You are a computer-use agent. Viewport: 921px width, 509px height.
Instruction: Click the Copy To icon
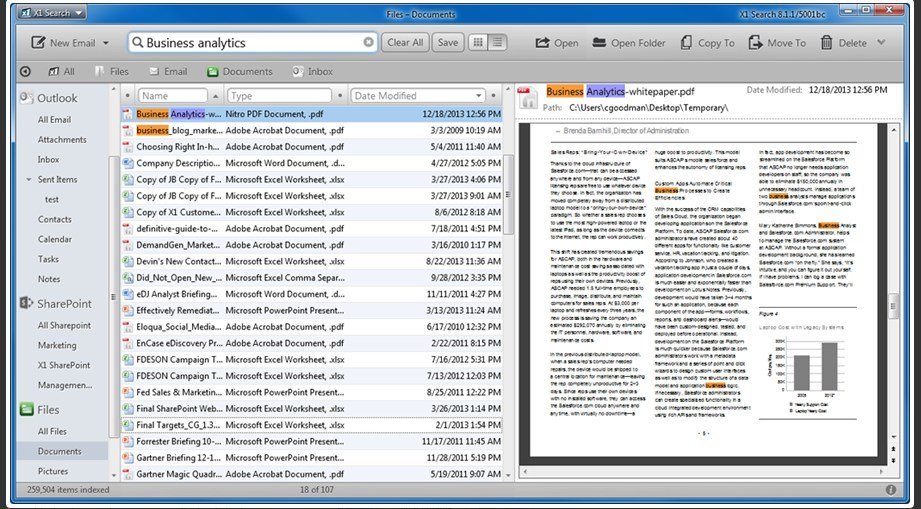tap(686, 43)
